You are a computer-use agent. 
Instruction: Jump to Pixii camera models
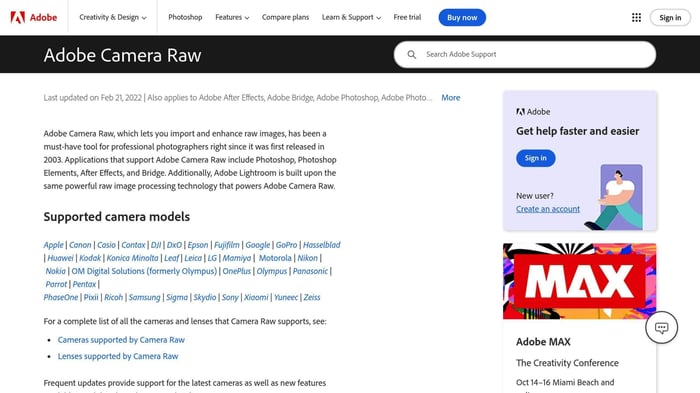tap(91, 297)
